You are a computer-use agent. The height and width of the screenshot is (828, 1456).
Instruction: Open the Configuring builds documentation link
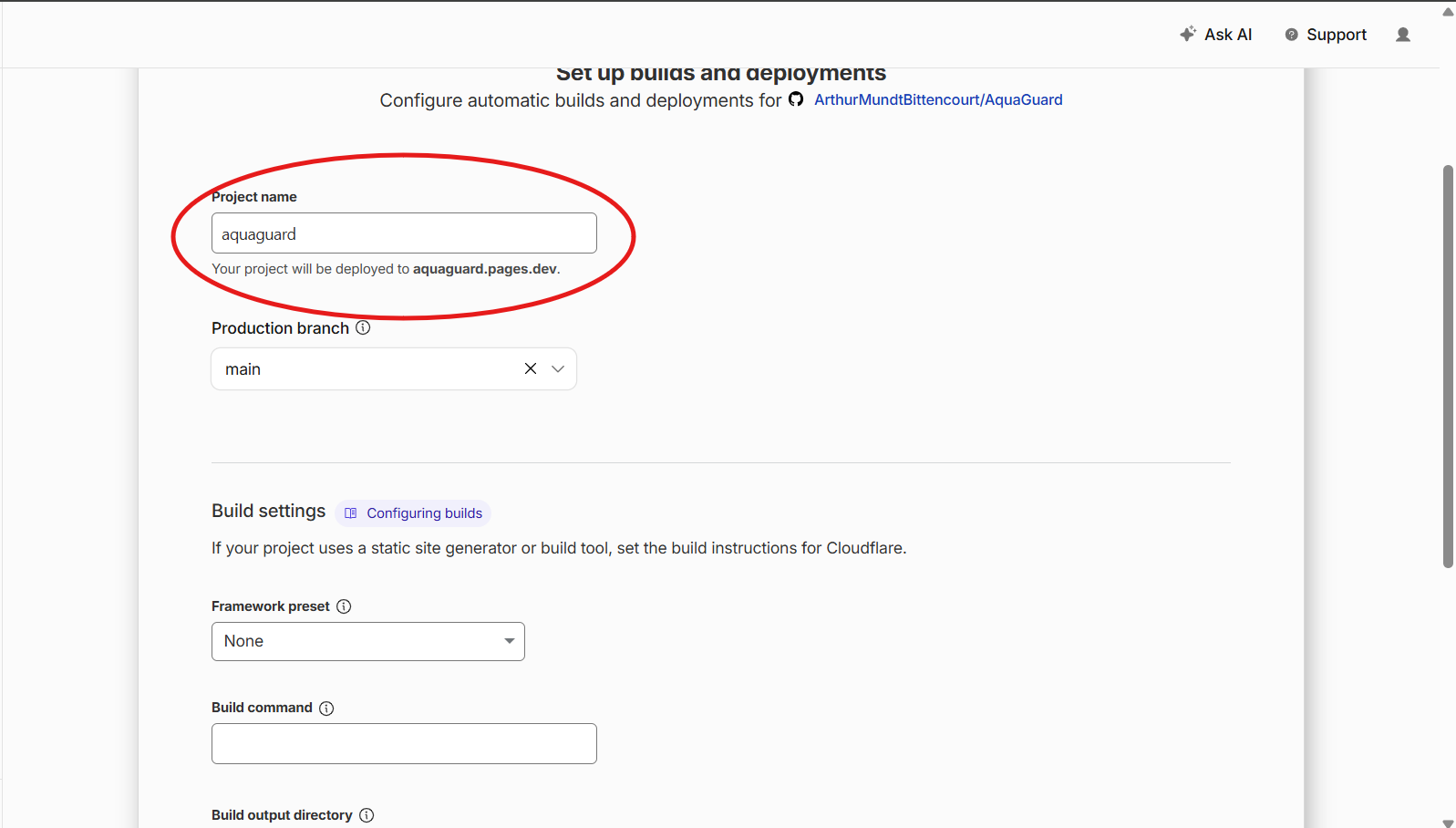tap(413, 513)
